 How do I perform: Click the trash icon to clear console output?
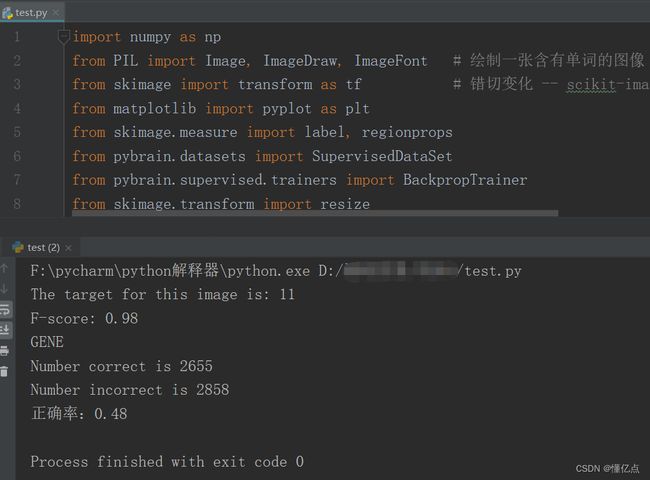click(x=5, y=371)
